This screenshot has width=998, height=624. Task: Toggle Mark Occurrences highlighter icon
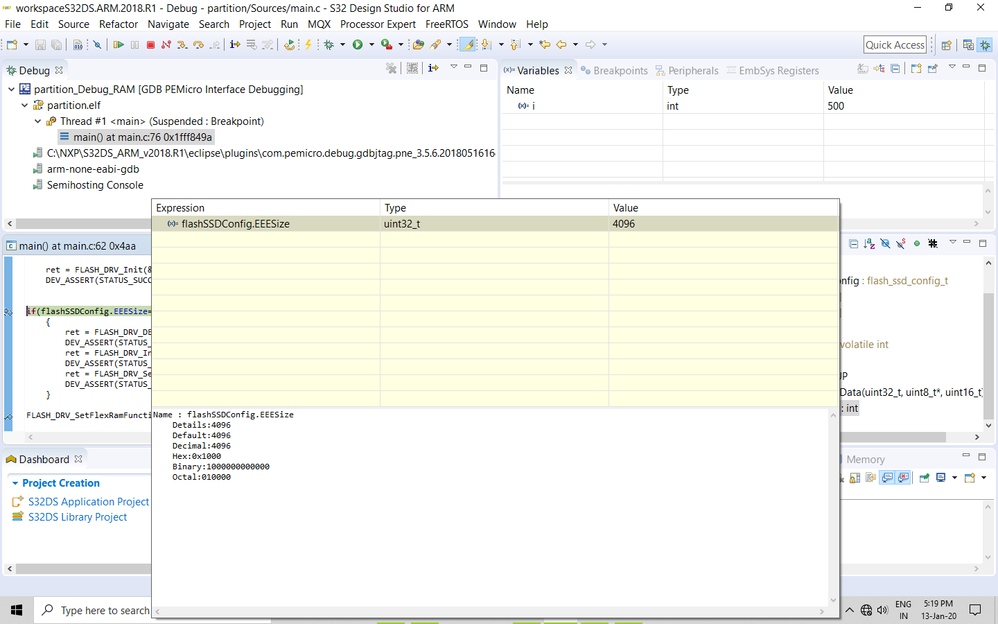pos(467,45)
